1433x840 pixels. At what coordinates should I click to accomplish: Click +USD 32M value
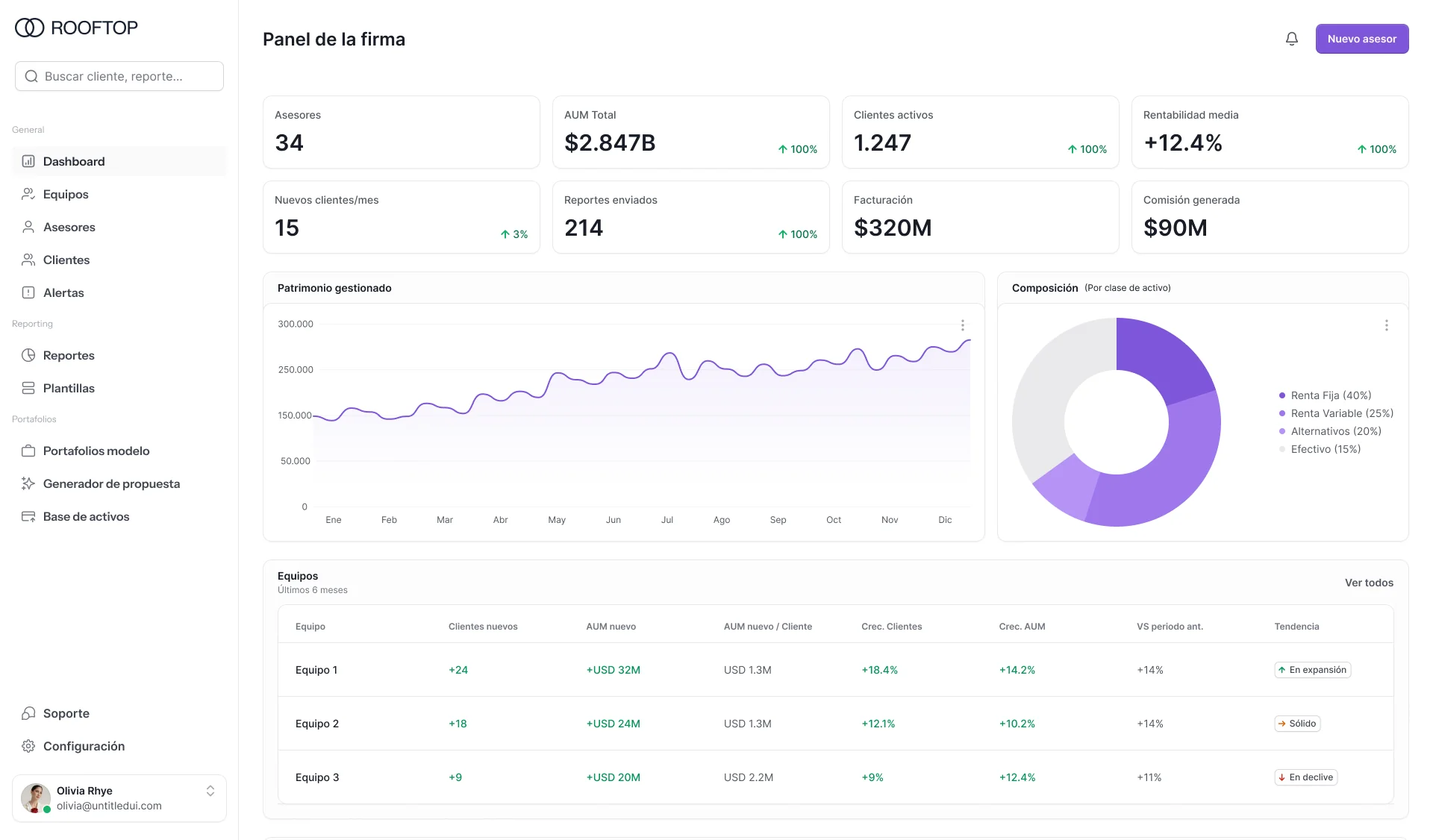pyautogui.click(x=614, y=670)
